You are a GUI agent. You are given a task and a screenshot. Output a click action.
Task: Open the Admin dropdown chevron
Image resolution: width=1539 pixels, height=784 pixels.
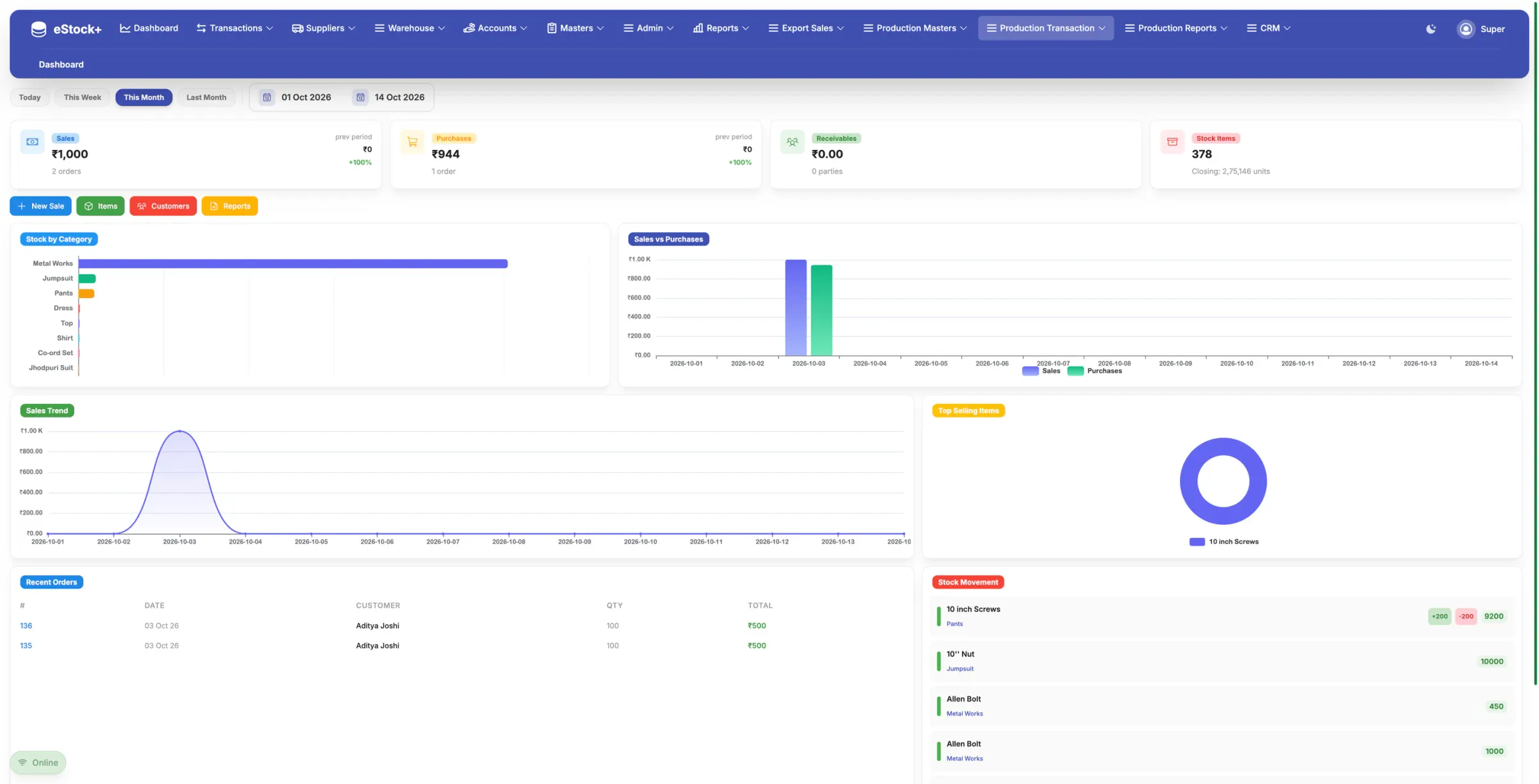670,29
